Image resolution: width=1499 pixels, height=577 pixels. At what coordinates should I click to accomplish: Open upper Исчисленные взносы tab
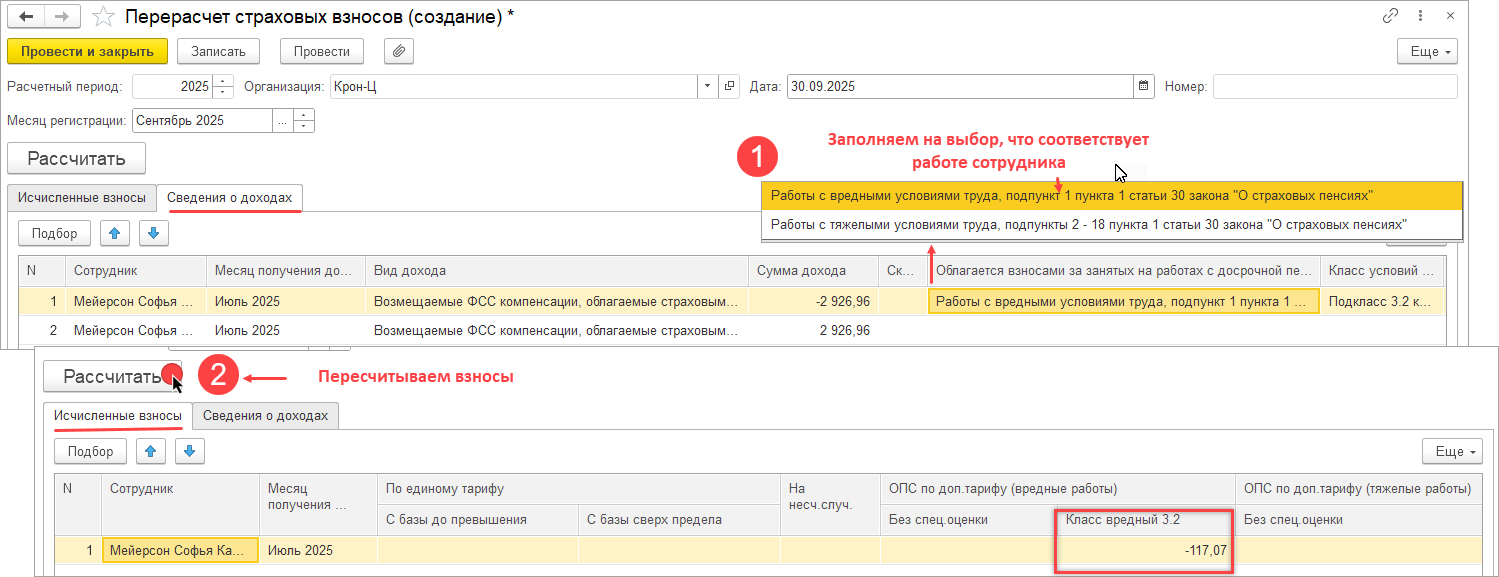83,197
